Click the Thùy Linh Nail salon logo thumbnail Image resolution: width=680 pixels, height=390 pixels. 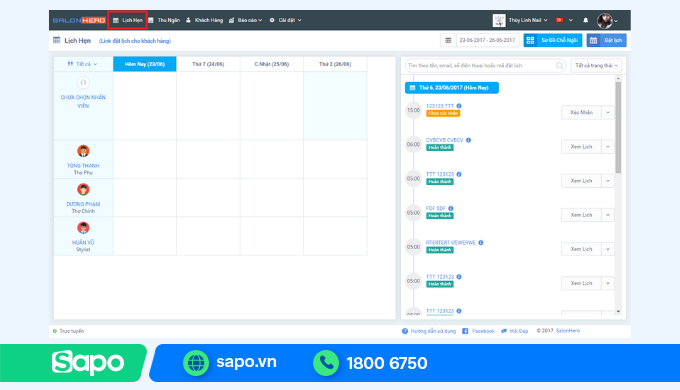[499, 20]
